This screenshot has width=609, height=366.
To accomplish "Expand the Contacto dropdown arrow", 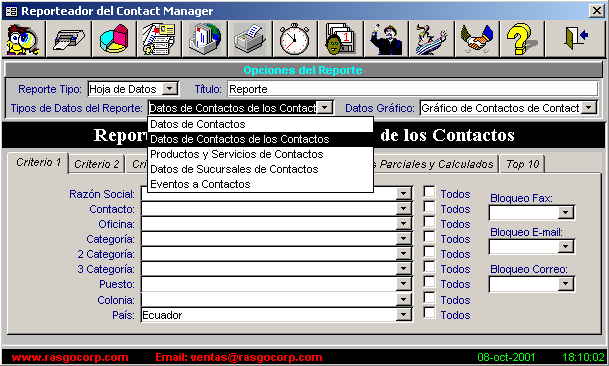I will click(x=404, y=209).
